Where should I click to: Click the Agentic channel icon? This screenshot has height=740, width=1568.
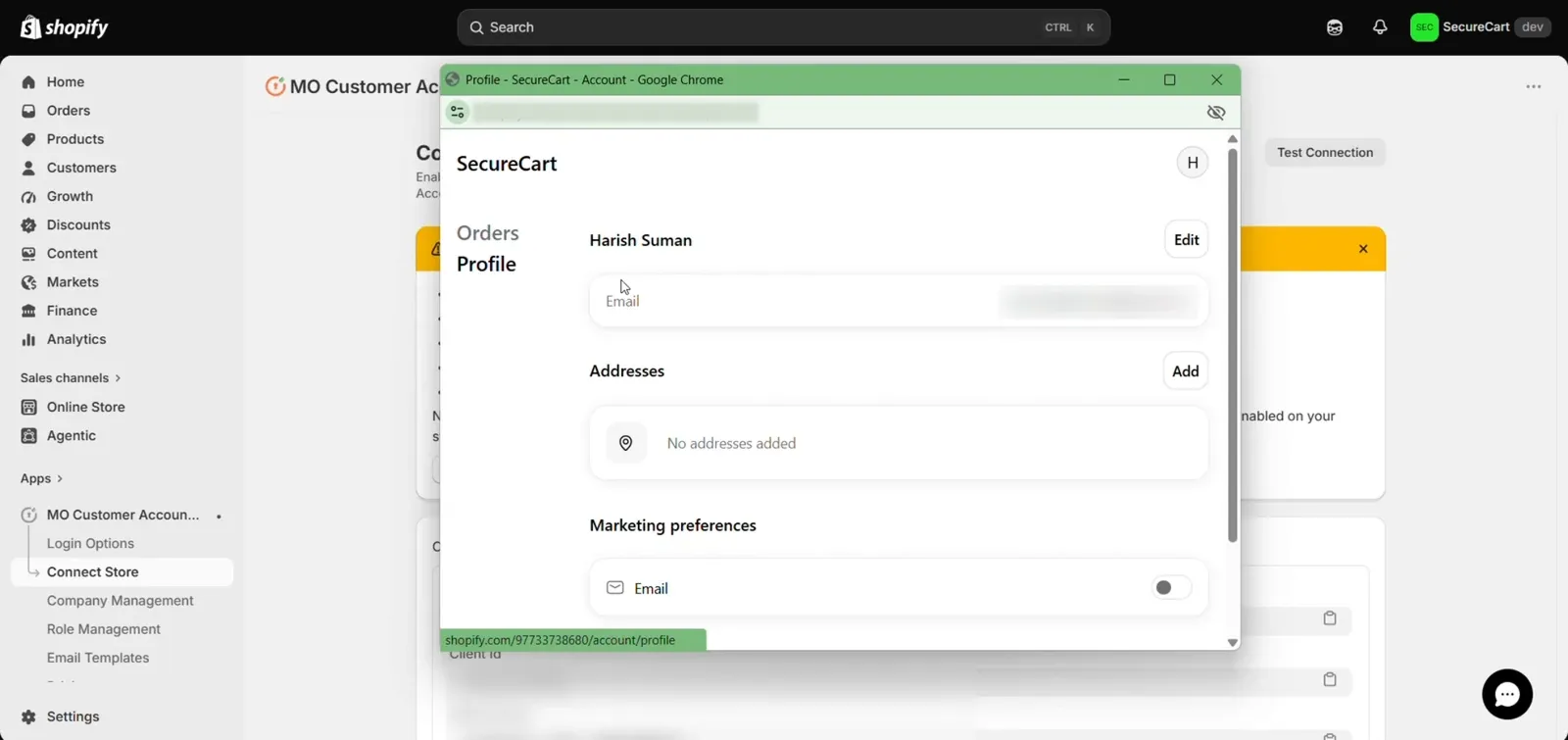pos(28,436)
